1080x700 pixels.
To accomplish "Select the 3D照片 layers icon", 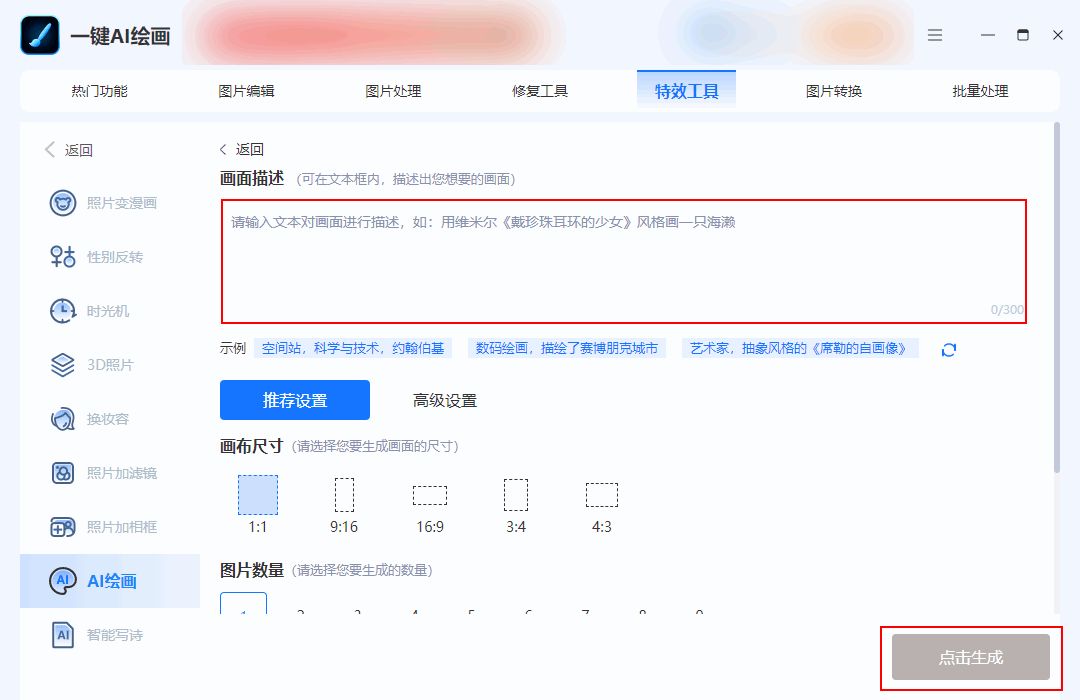I will point(63,365).
